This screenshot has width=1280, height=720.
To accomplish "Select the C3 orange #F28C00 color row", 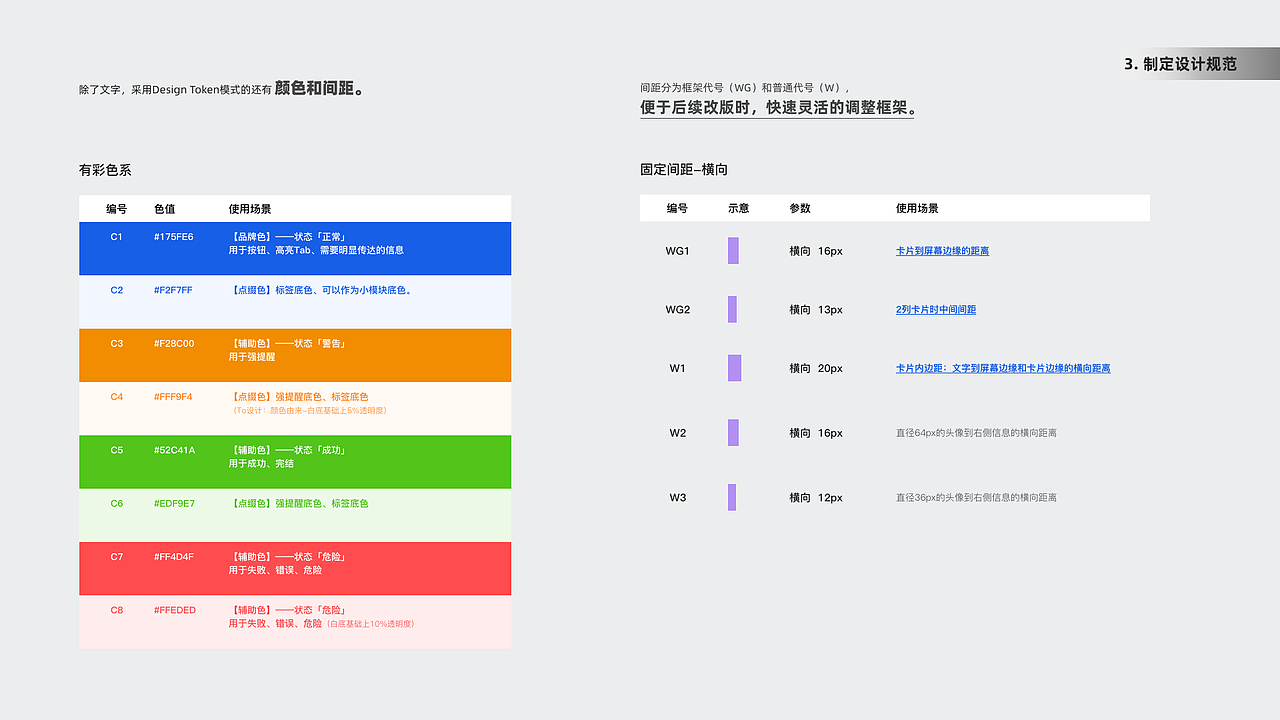I will point(295,355).
